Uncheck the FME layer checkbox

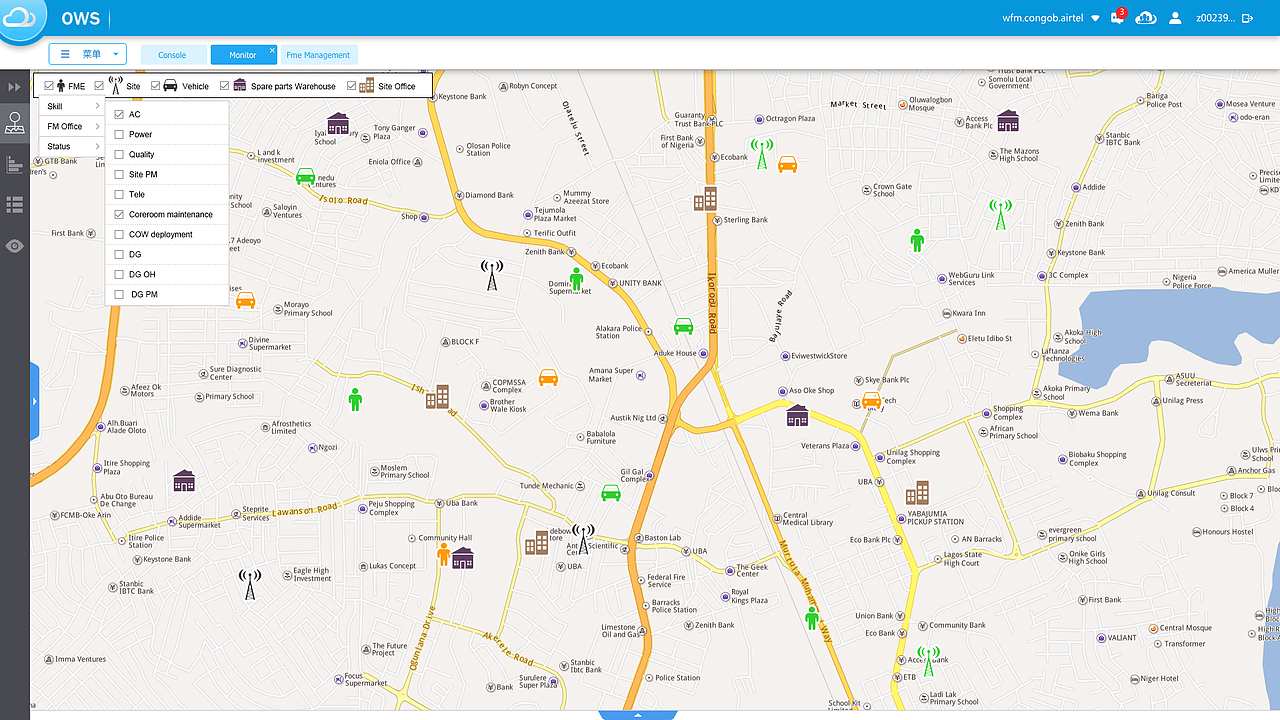[49, 86]
